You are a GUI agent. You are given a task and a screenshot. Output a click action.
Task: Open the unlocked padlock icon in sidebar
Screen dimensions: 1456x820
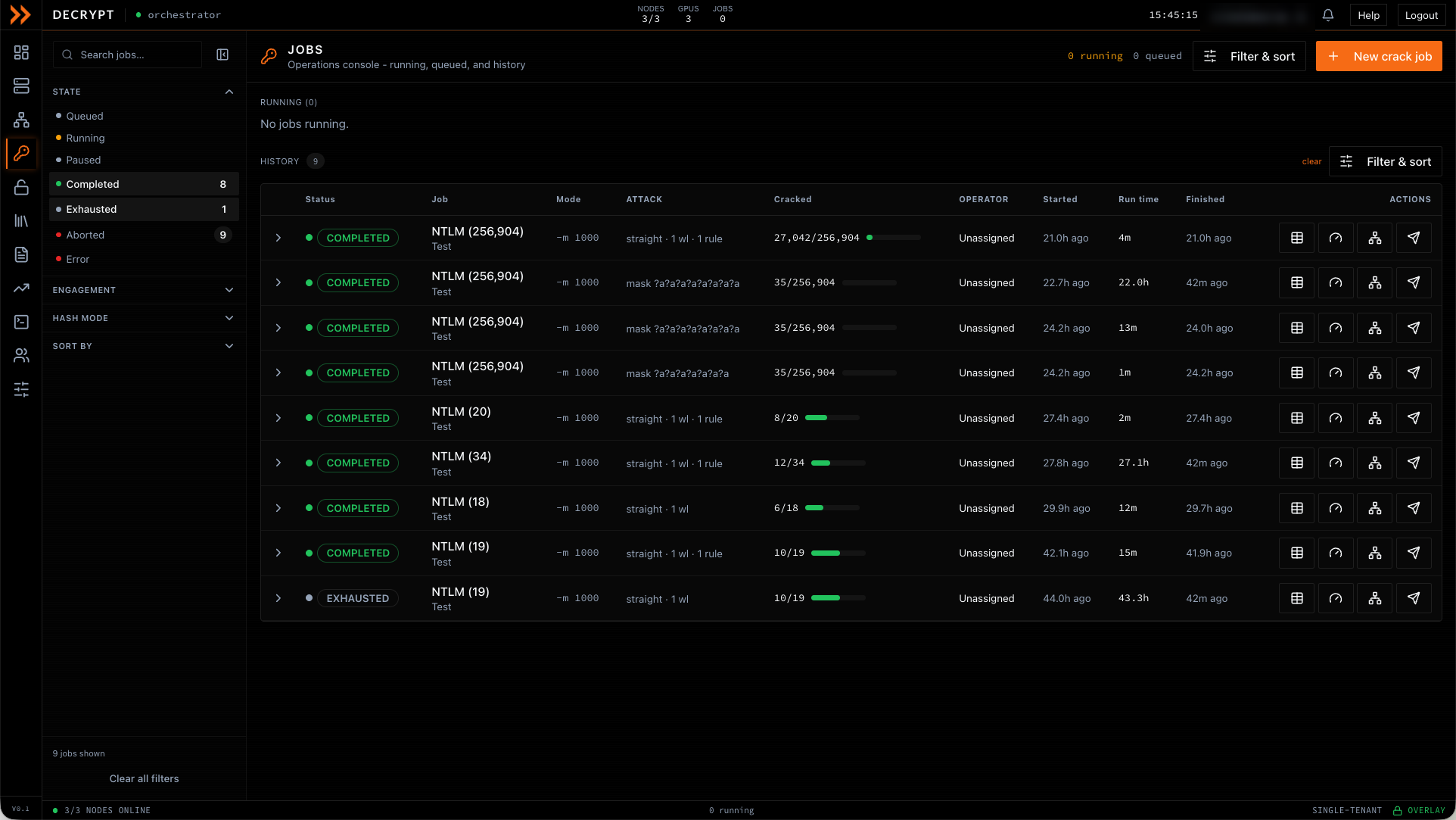21,187
